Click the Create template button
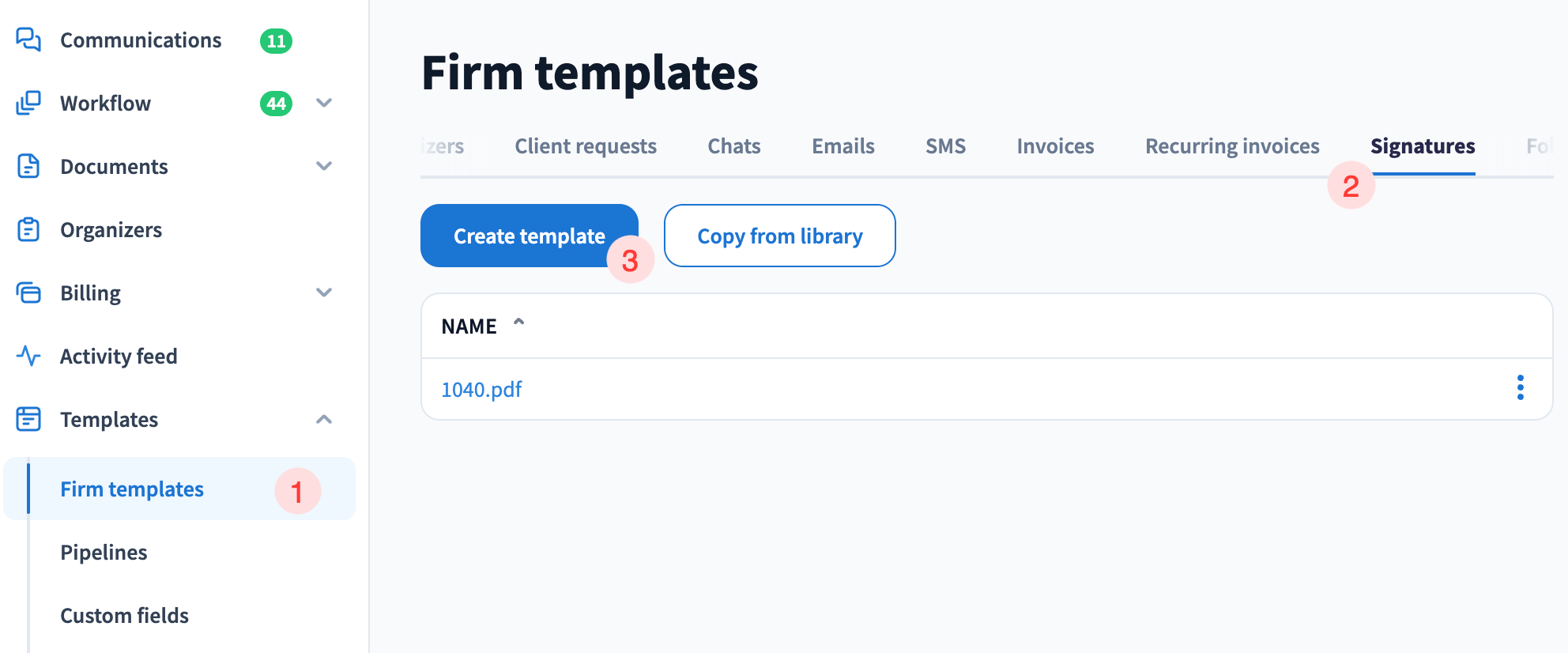 tap(528, 236)
